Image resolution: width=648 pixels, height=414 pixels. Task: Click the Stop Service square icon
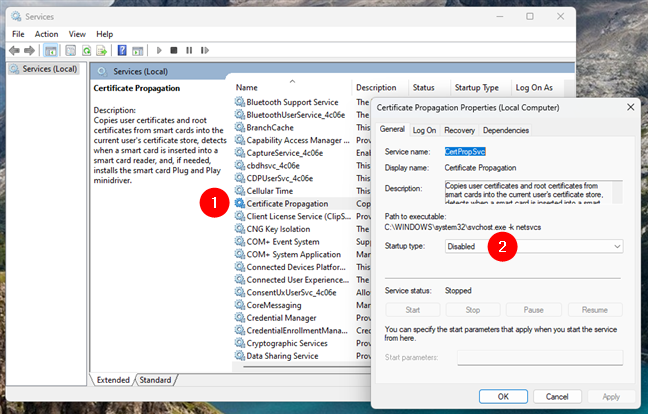(174, 50)
